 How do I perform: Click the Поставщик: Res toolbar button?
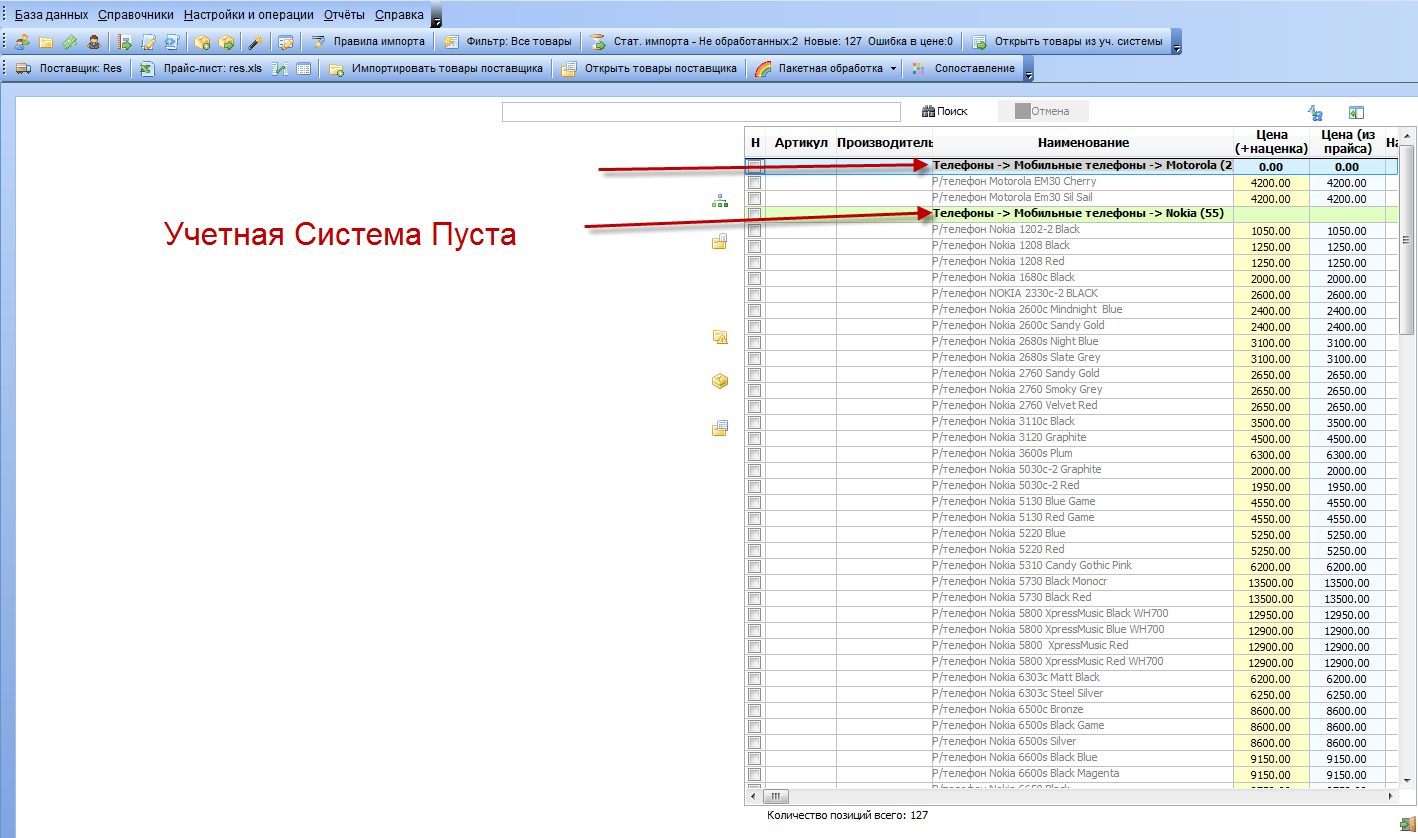[69, 69]
